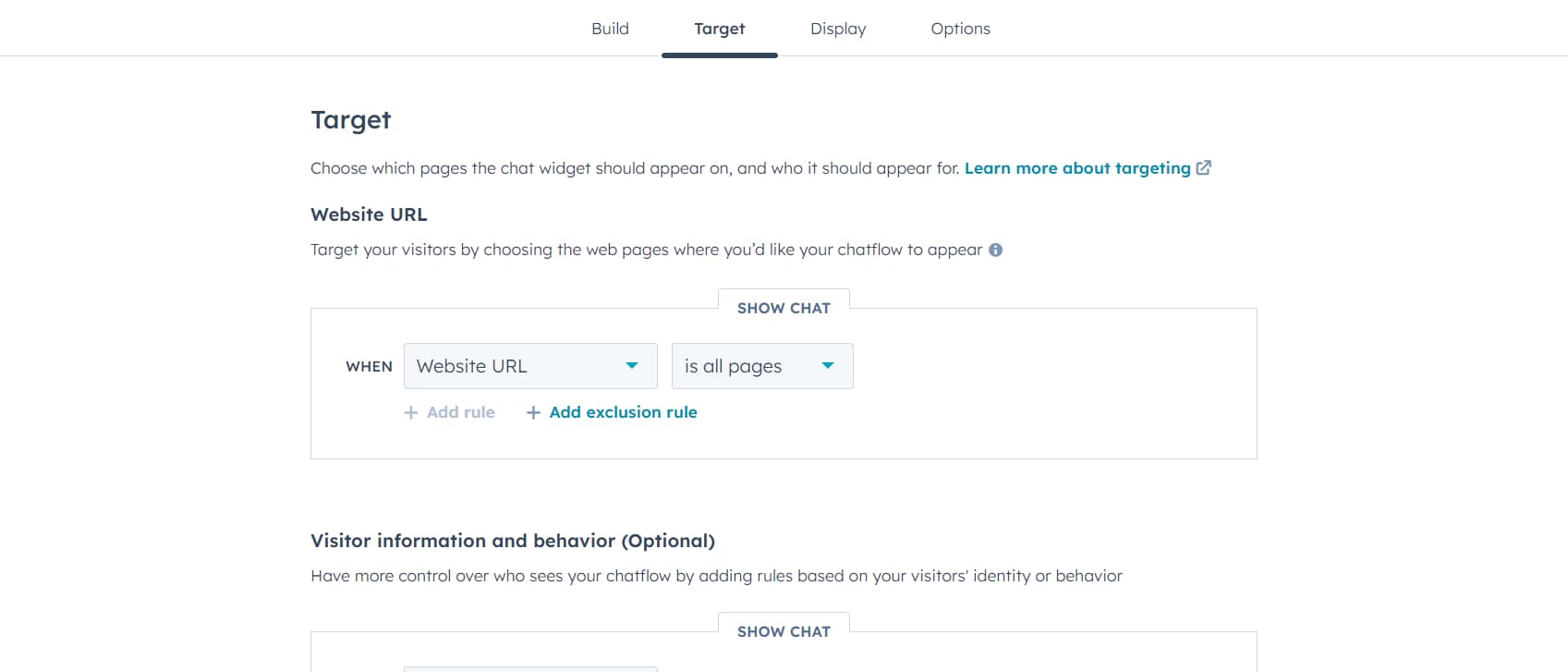Image resolution: width=1568 pixels, height=672 pixels.
Task: Click the SHOW CHAT label above Website URL rules
Action: click(x=783, y=308)
